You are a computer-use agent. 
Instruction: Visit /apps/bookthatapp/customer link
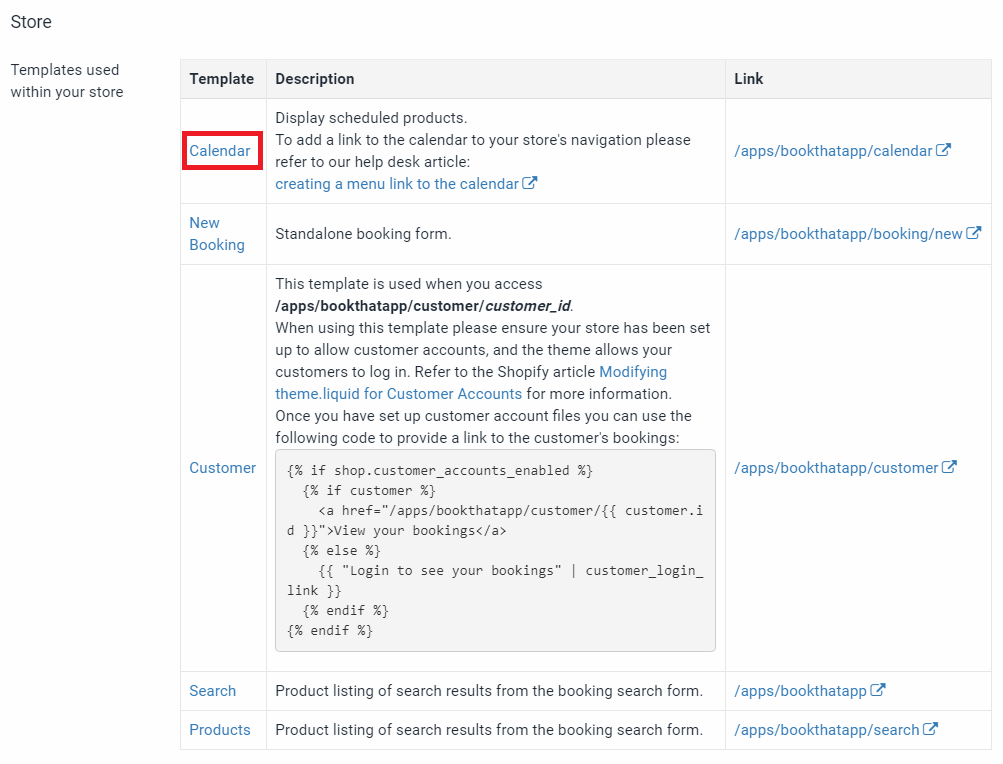(x=836, y=468)
